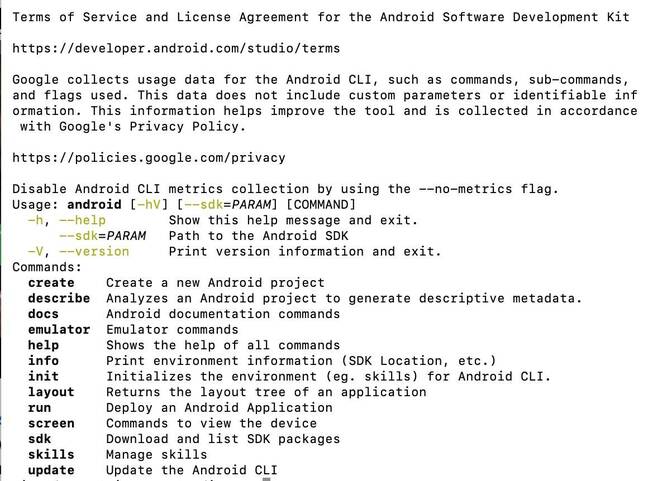Click 'Create a new Android project' description

215,283
